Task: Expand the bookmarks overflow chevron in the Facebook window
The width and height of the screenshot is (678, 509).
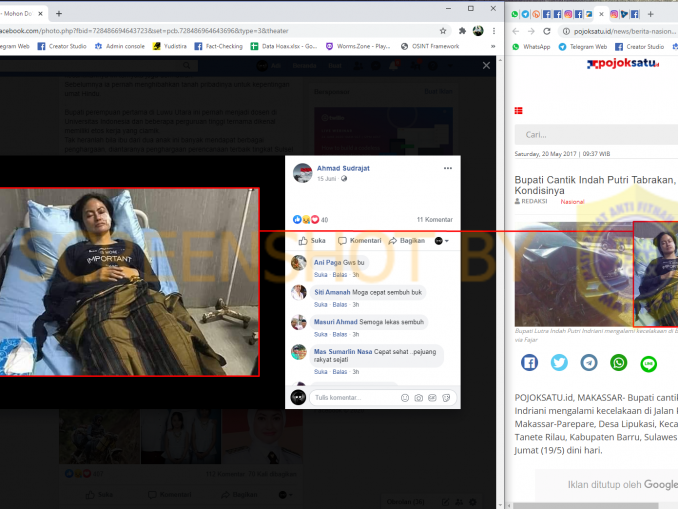Action: [493, 46]
